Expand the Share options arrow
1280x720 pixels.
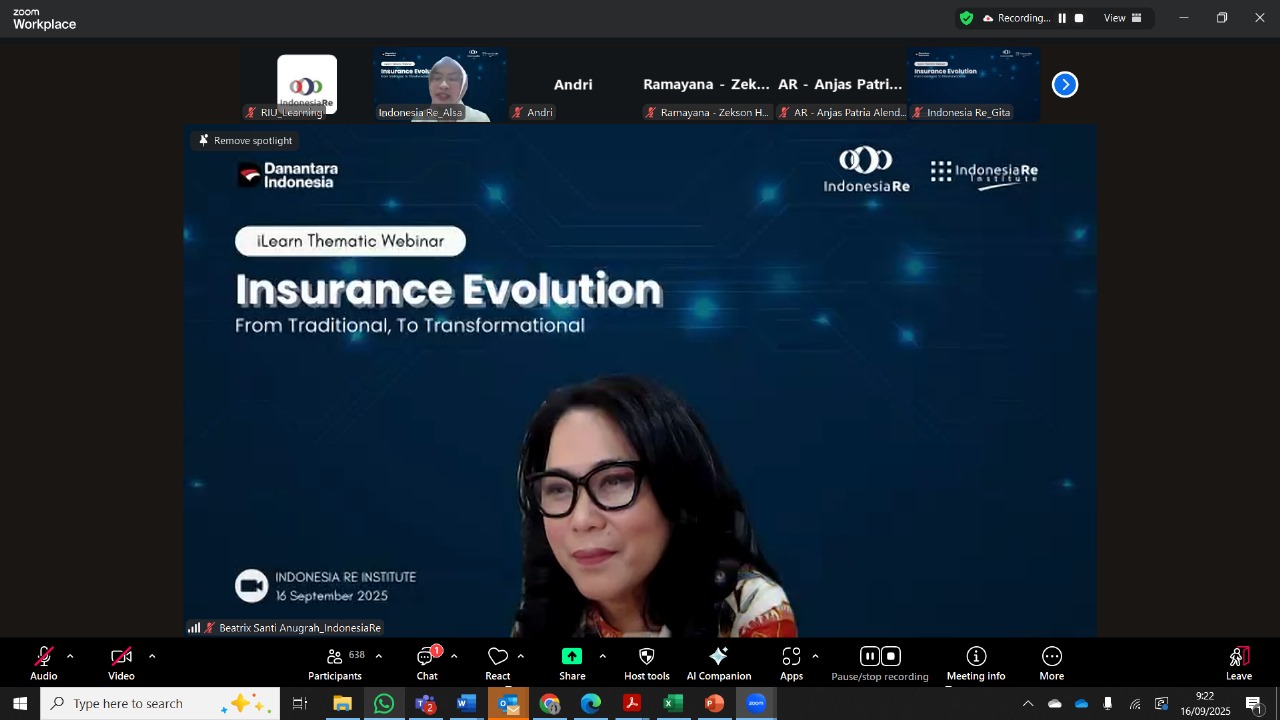602,656
